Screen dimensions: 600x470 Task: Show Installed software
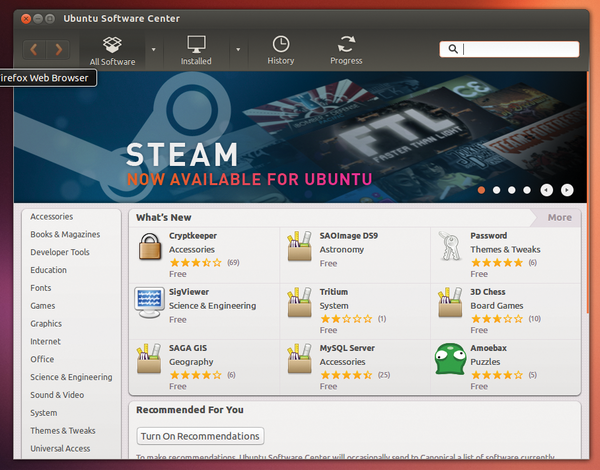(x=196, y=50)
